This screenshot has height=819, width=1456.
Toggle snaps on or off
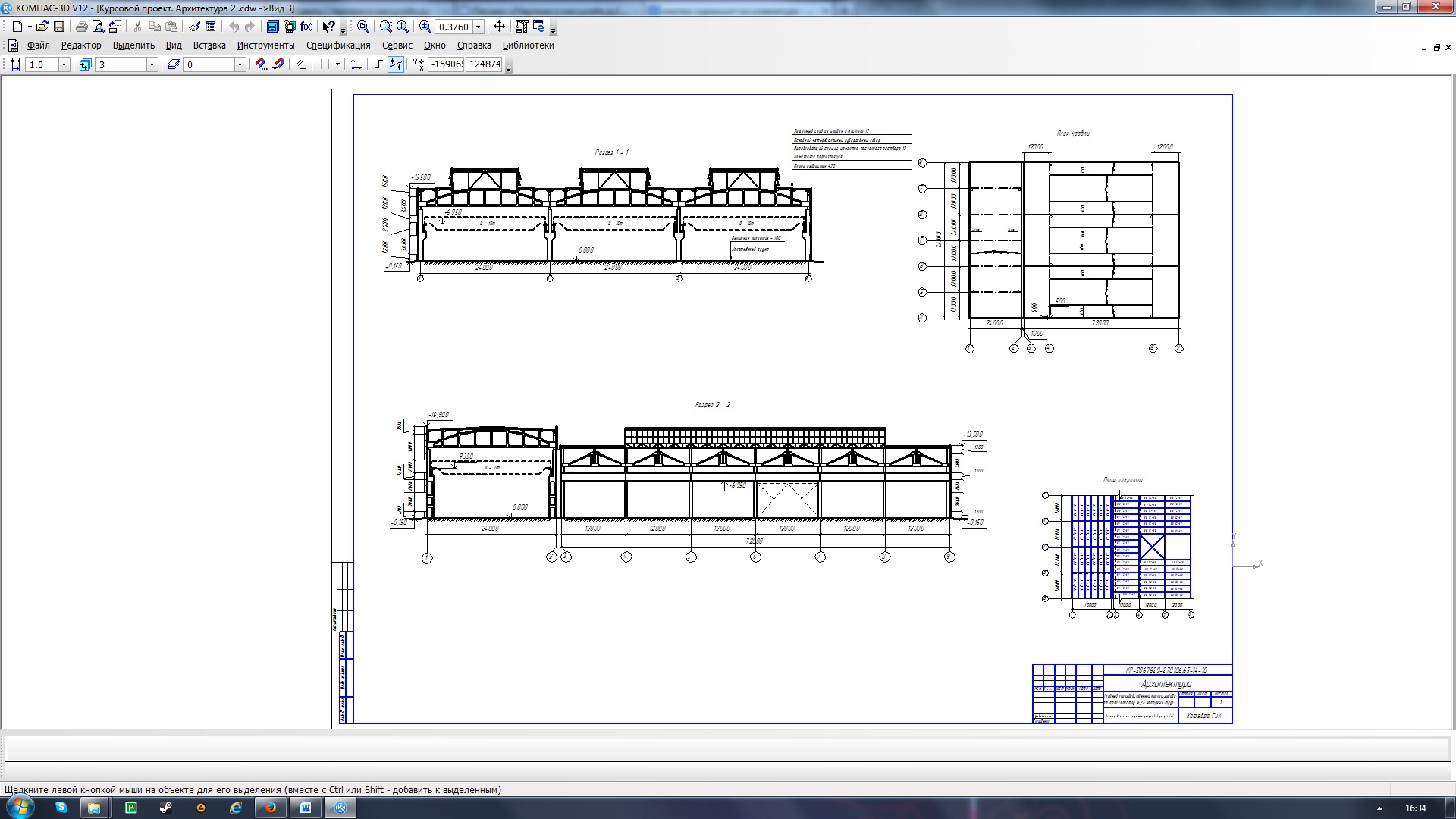click(x=278, y=65)
